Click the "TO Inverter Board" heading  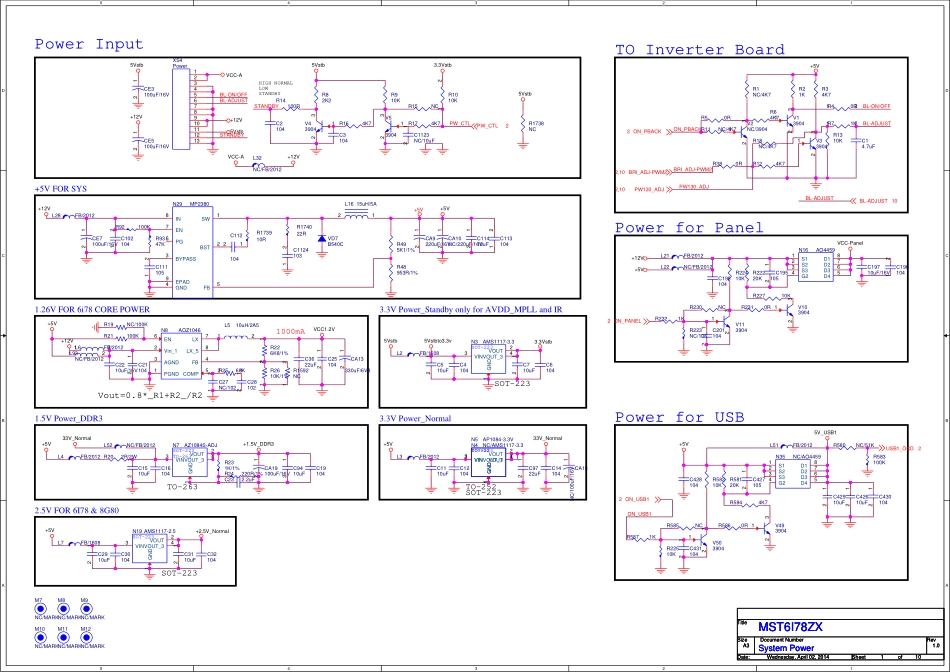coord(700,50)
